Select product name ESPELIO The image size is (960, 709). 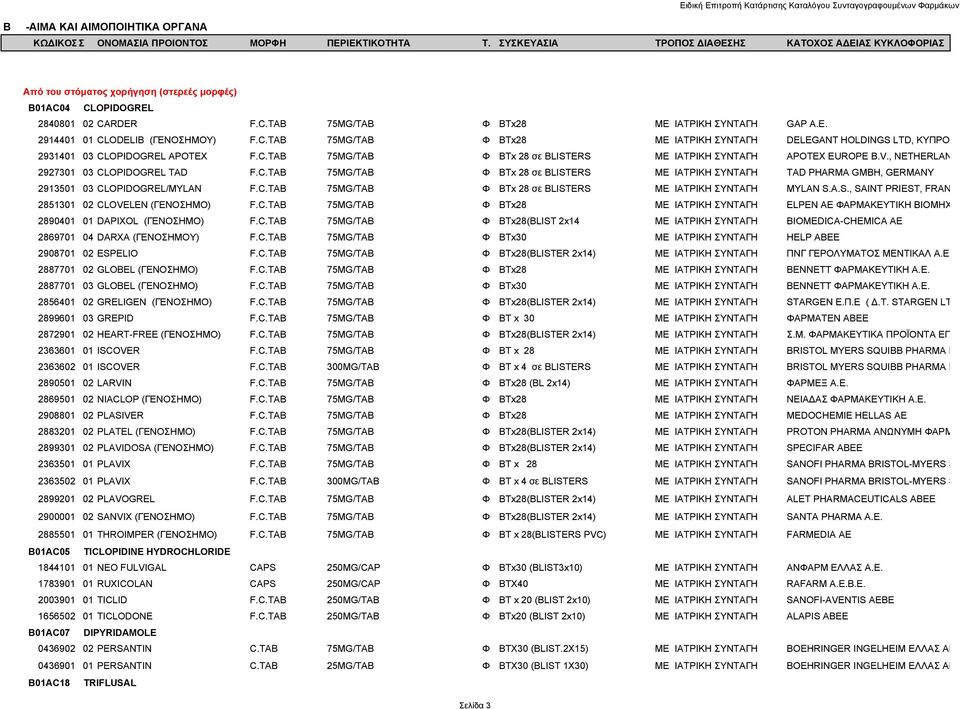118,253
